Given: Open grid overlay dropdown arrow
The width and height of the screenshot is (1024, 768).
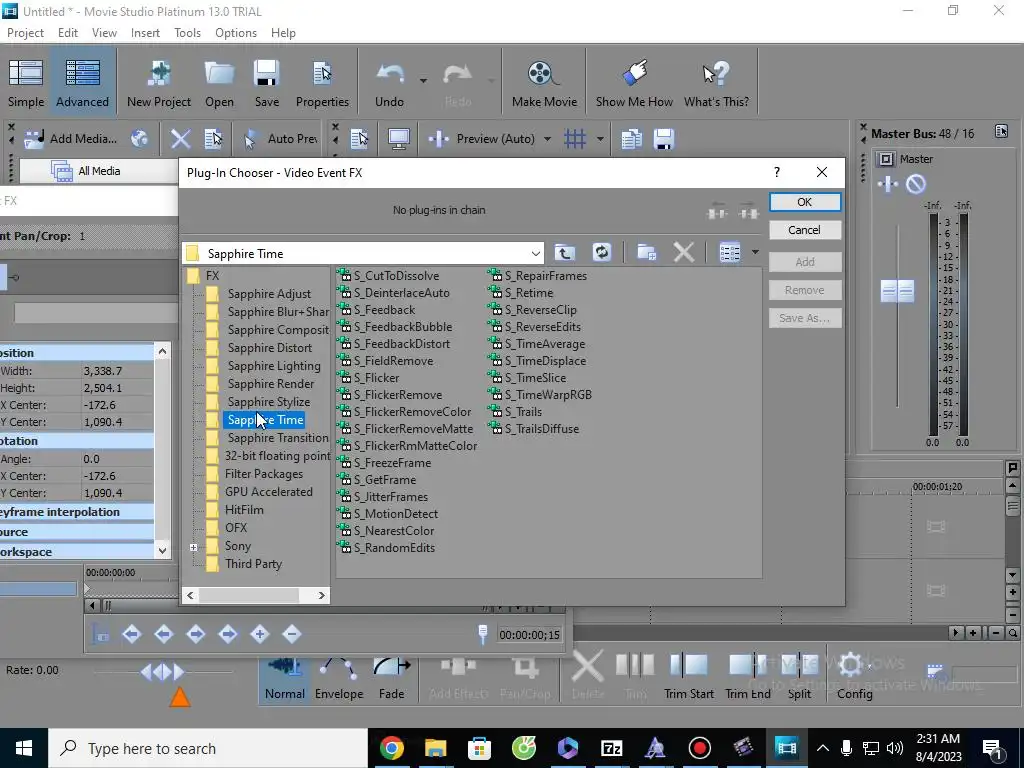Looking at the screenshot, I should coord(600,138).
